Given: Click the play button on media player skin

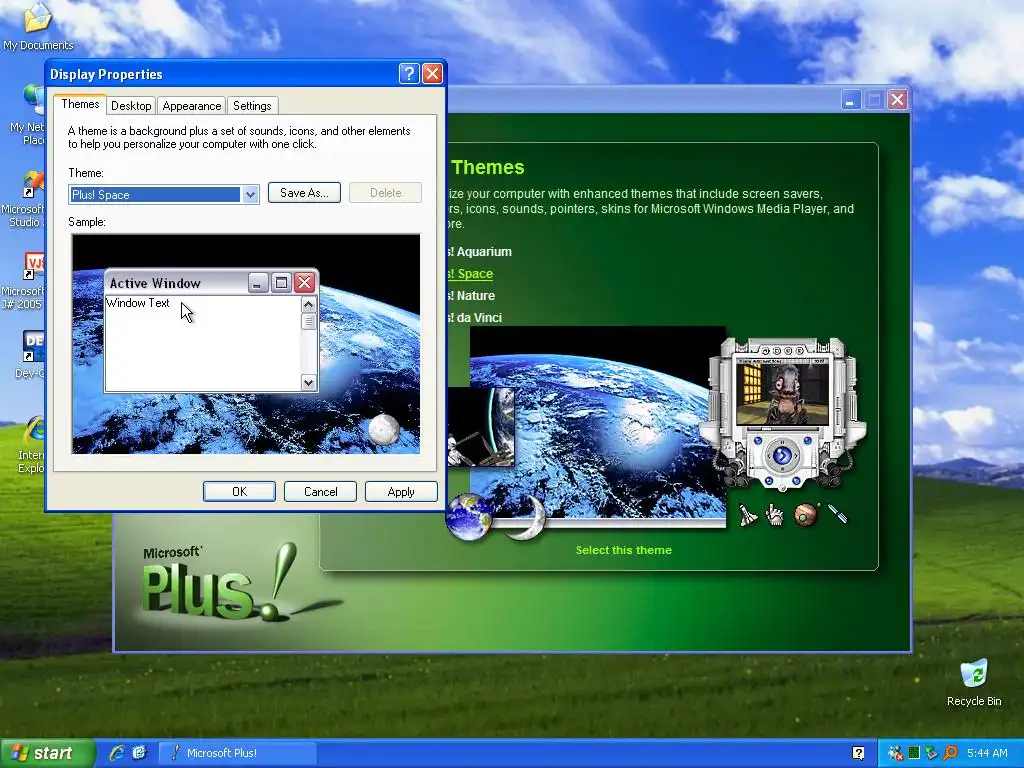Looking at the screenshot, I should [x=782, y=455].
